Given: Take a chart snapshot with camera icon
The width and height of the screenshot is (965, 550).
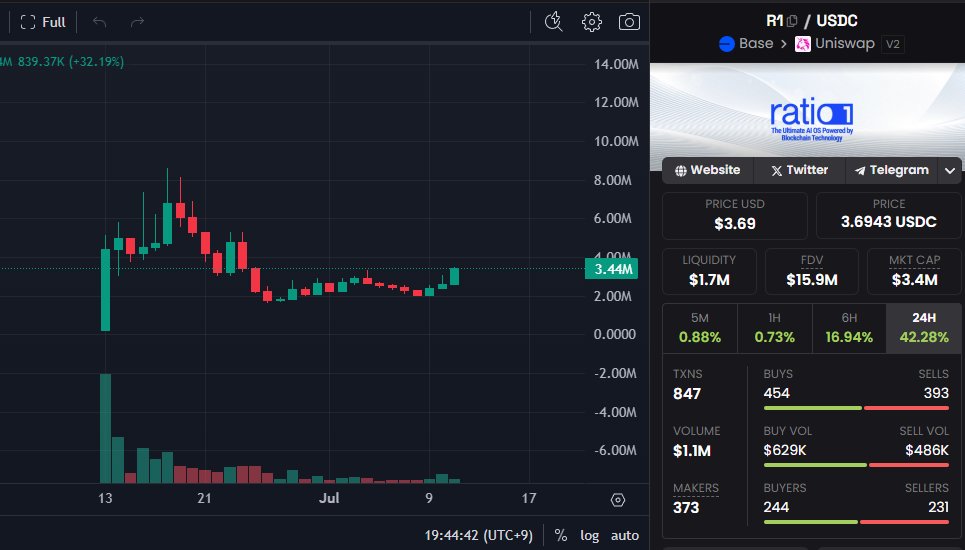Looking at the screenshot, I should coord(628,21).
